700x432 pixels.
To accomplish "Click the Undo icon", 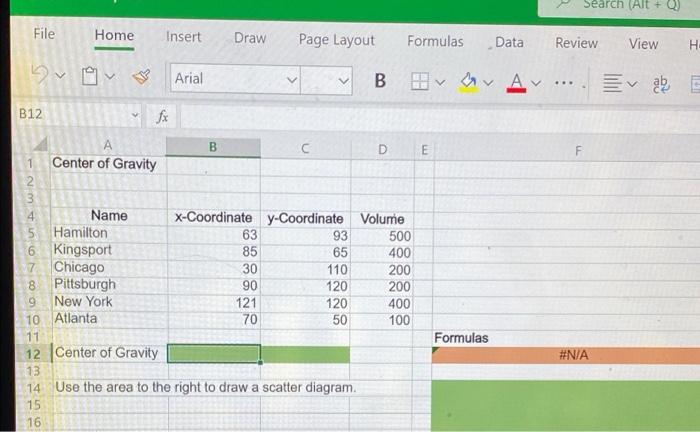I will coord(40,74).
